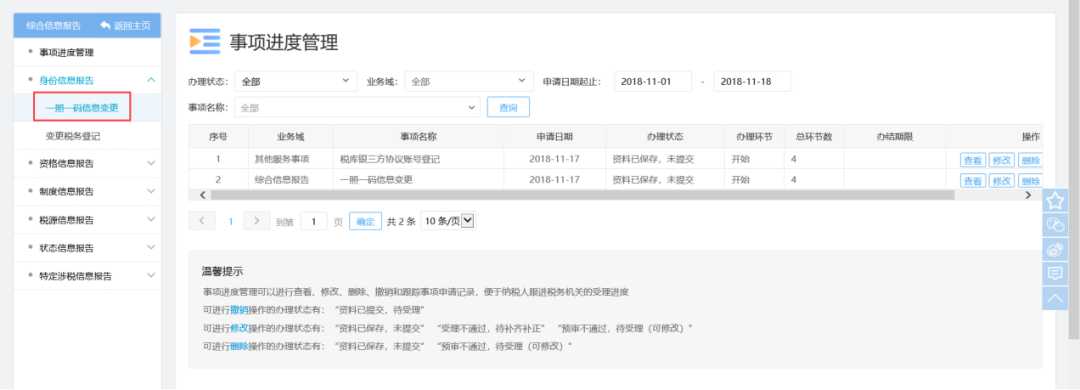This screenshot has height=390, width=1080.
Task: Click the back-to-top arrow icon
Action: click(1055, 298)
